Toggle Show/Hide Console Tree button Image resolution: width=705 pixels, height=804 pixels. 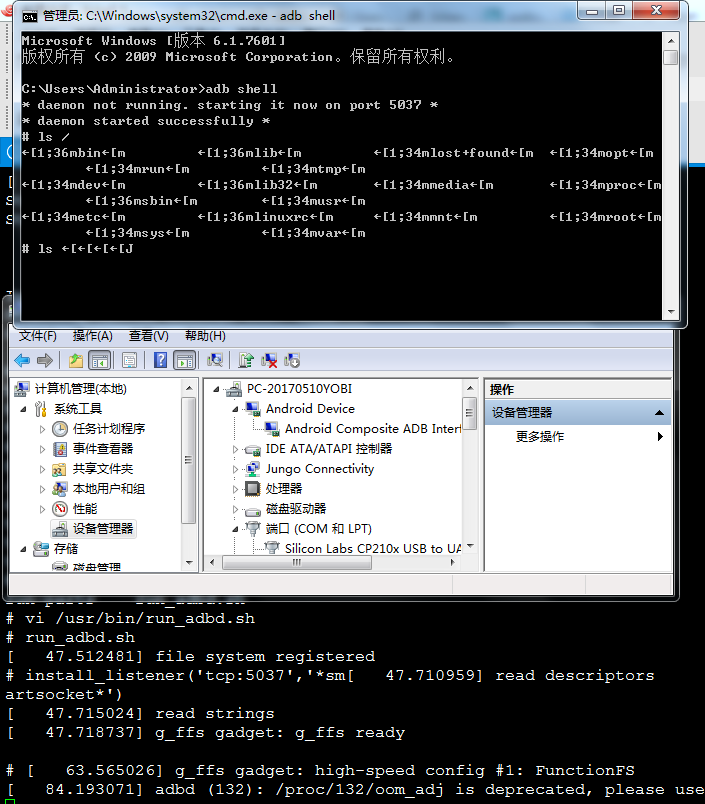(x=100, y=360)
